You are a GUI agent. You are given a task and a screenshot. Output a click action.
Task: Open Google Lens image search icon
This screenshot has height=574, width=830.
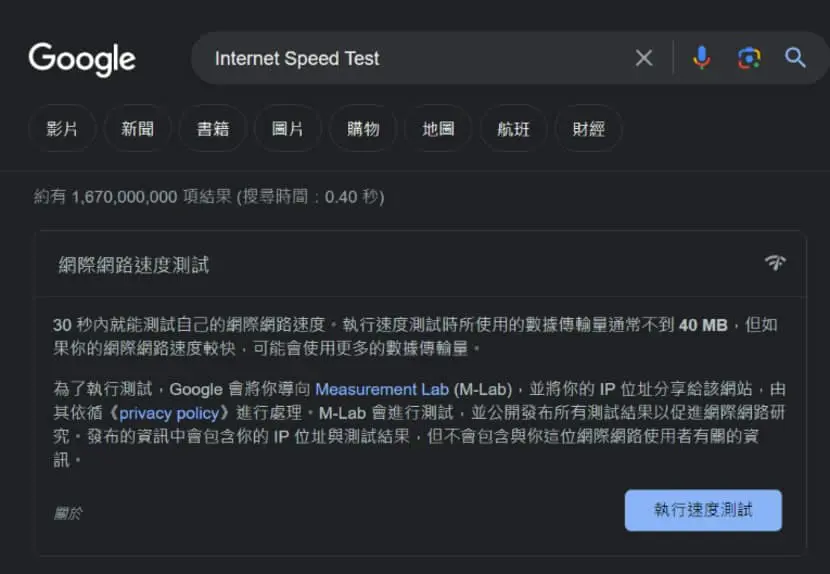[748, 58]
